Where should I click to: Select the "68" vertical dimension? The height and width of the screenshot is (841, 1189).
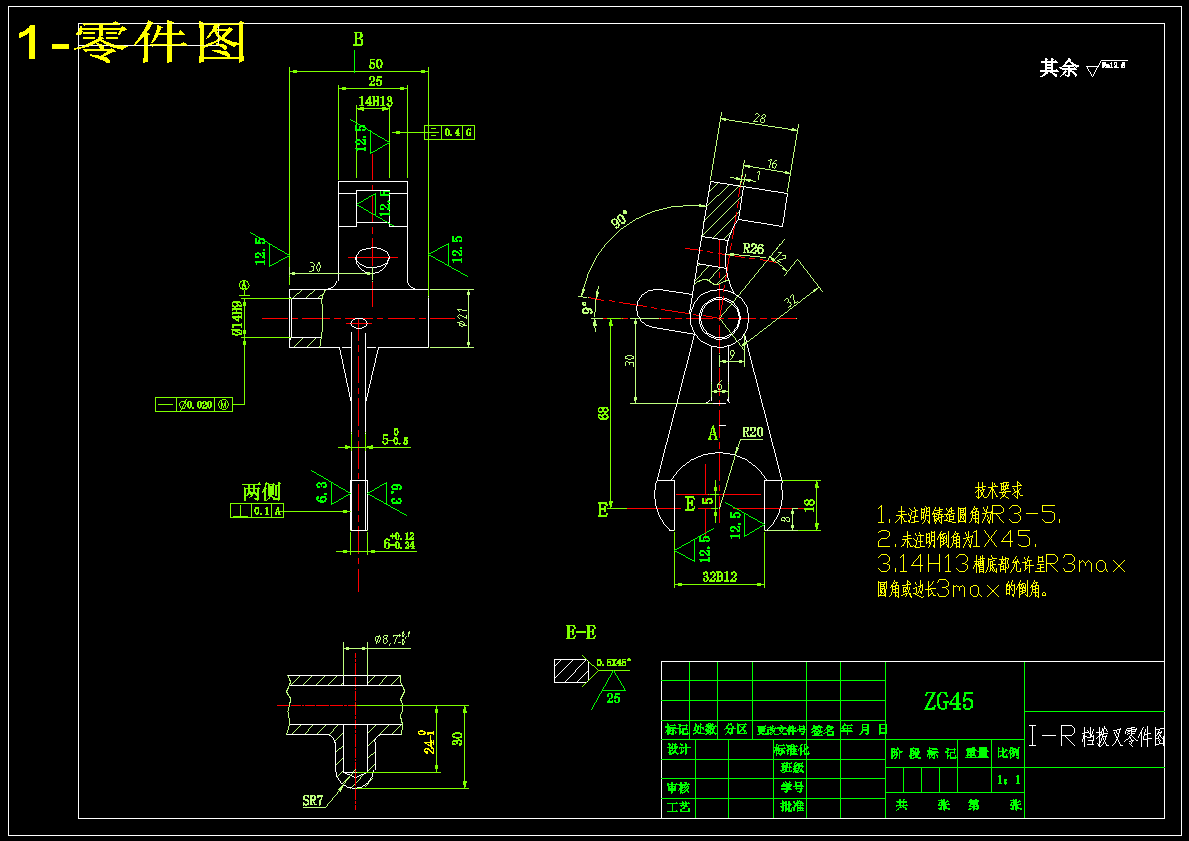(x=604, y=413)
